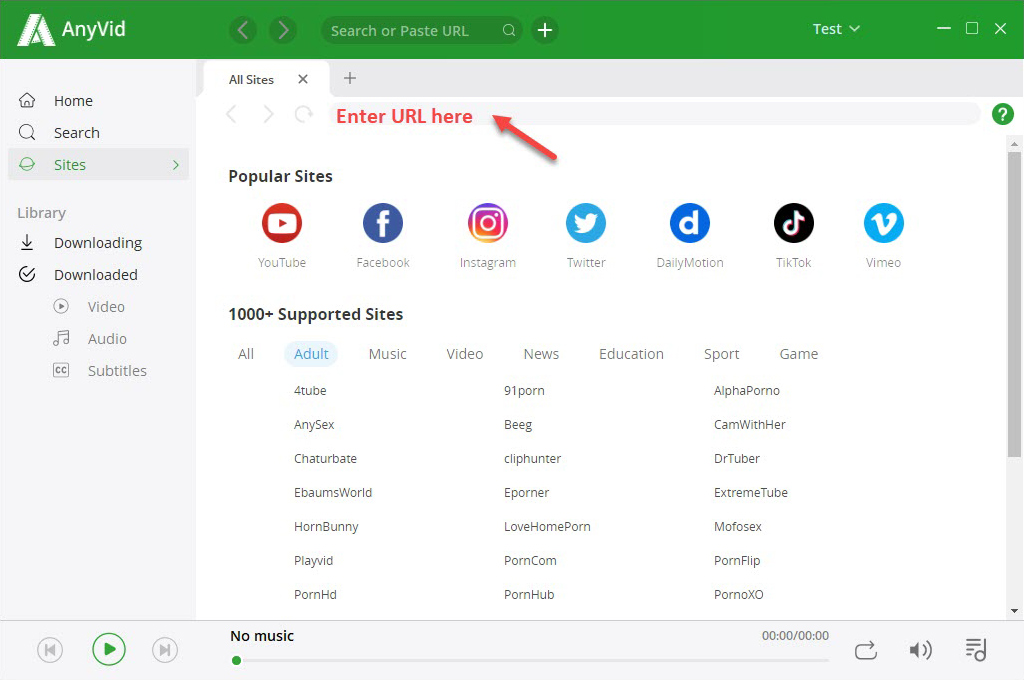Click the browser tab back arrow
The height and width of the screenshot is (680, 1024).
click(231, 114)
